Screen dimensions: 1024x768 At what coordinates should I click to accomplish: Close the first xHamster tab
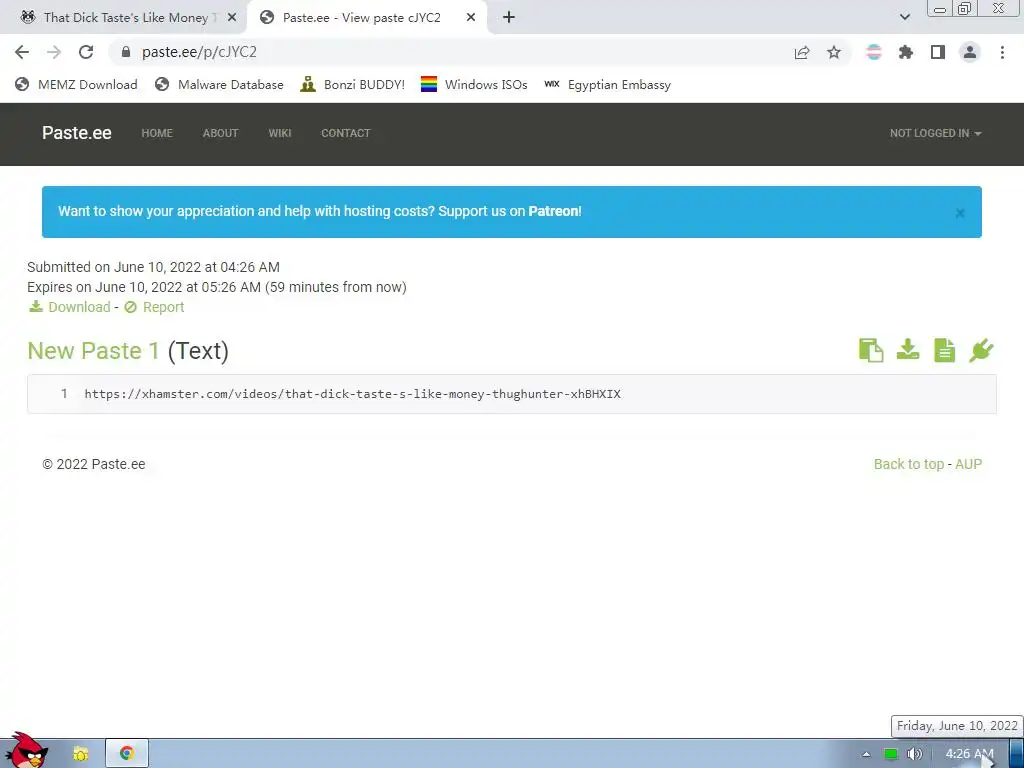coord(232,18)
